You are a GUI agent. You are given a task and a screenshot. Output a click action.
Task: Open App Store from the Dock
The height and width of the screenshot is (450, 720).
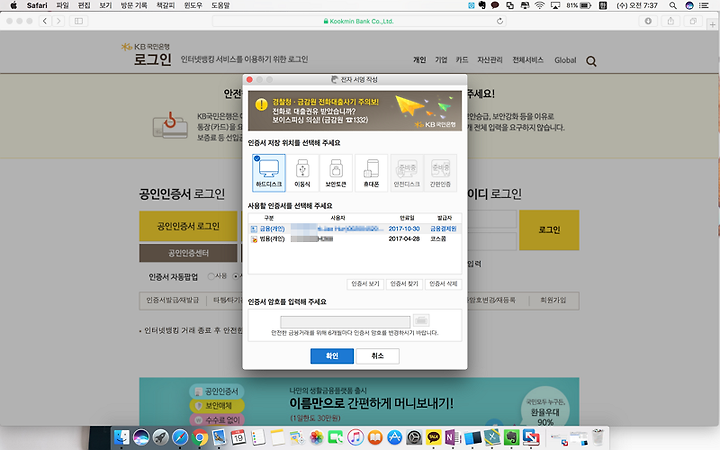394,437
